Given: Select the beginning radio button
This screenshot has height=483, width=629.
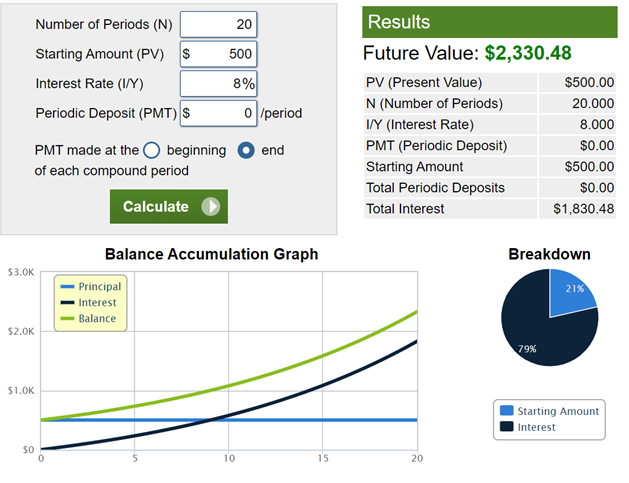Looking at the screenshot, I should point(152,151).
